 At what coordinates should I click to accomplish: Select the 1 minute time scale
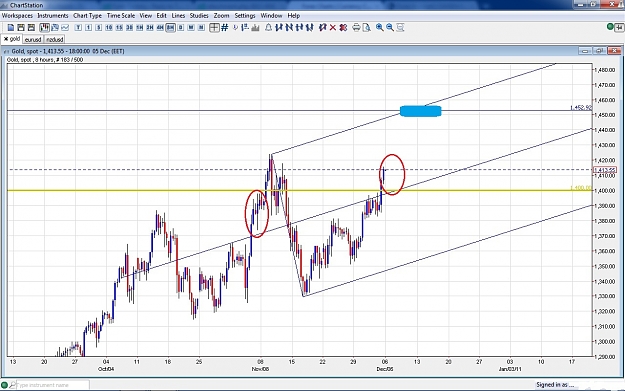click(x=88, y=28)
